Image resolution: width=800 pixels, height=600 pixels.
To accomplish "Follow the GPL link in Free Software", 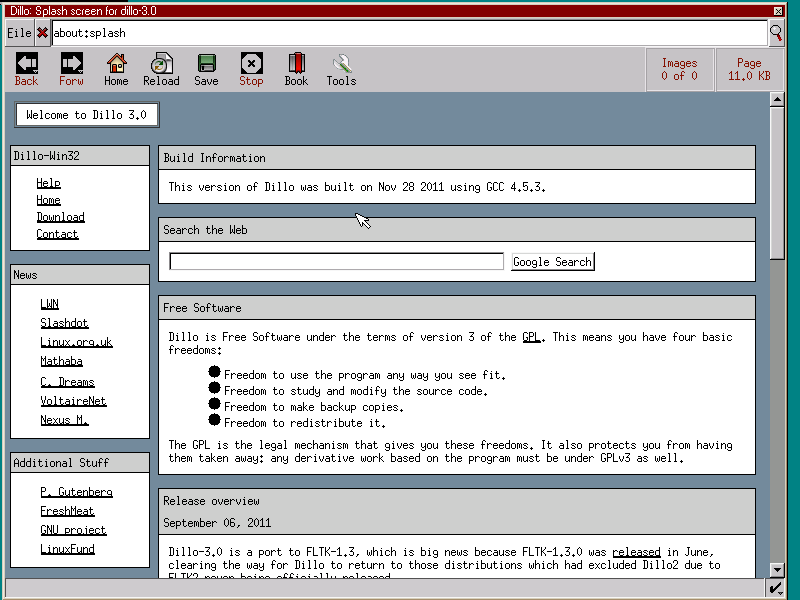I will click(531, 337).
